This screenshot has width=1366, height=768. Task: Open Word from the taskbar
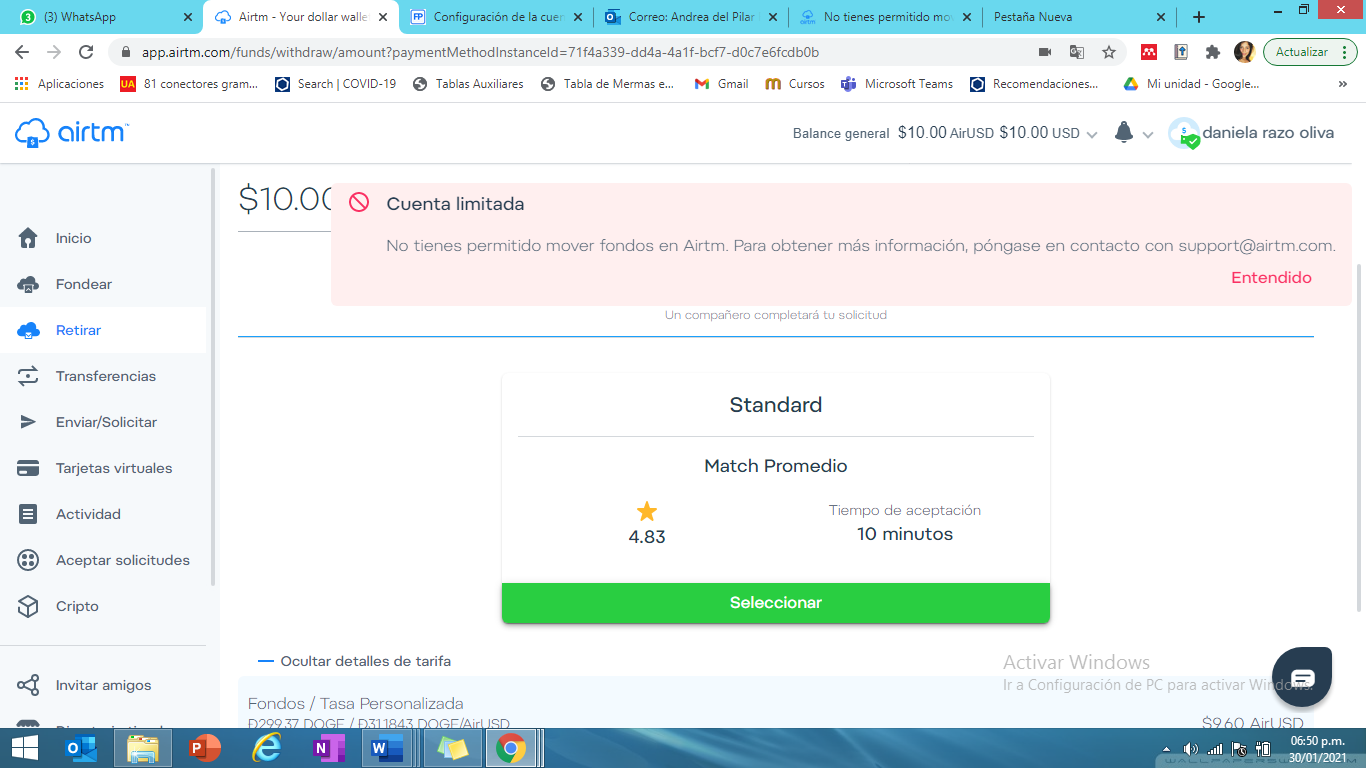386,748
